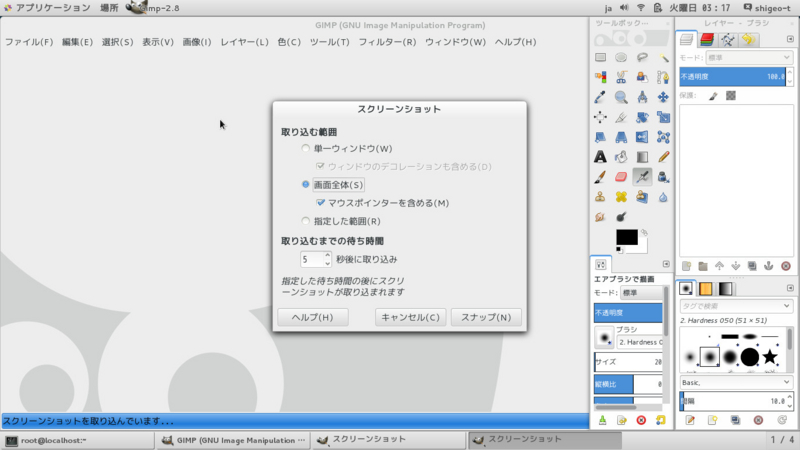Select the Select by Color tool

tap(601, 77)
